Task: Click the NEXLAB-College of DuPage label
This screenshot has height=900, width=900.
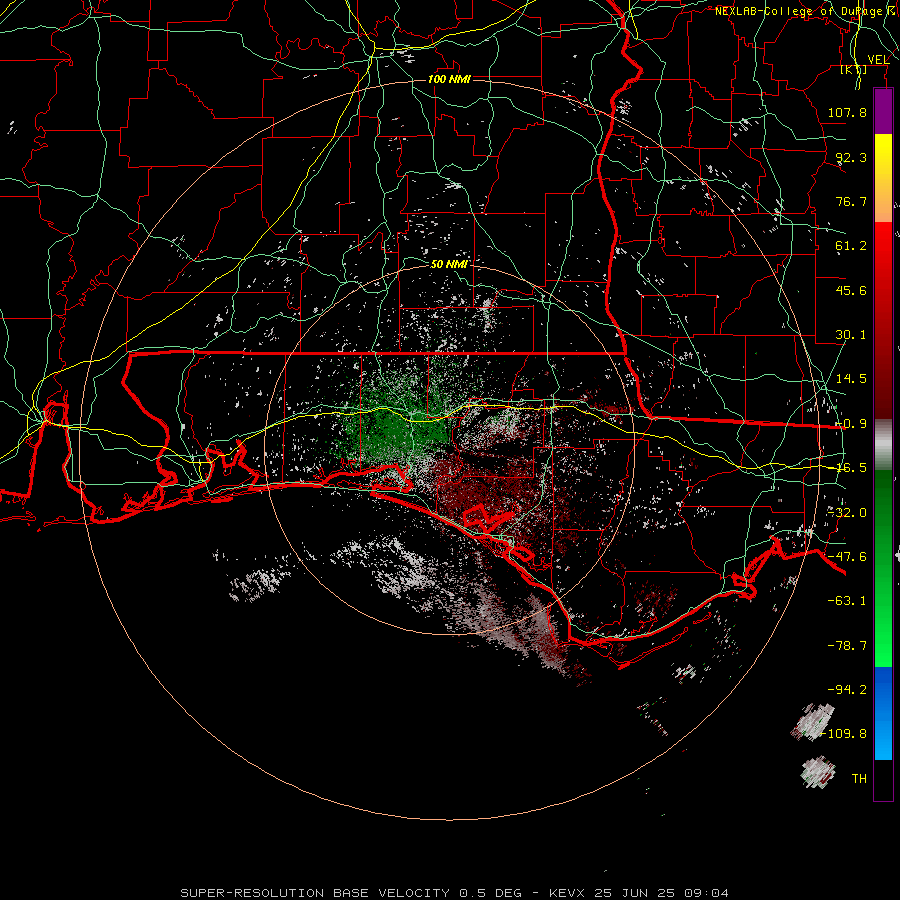Action: 802,11
